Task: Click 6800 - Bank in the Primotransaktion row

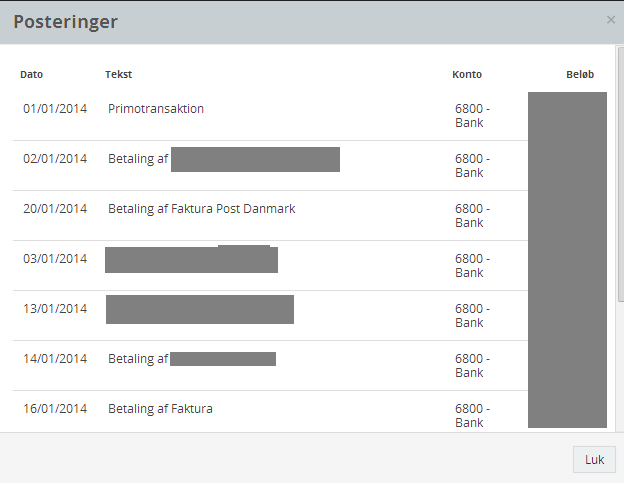Action: tap(472, 116)
